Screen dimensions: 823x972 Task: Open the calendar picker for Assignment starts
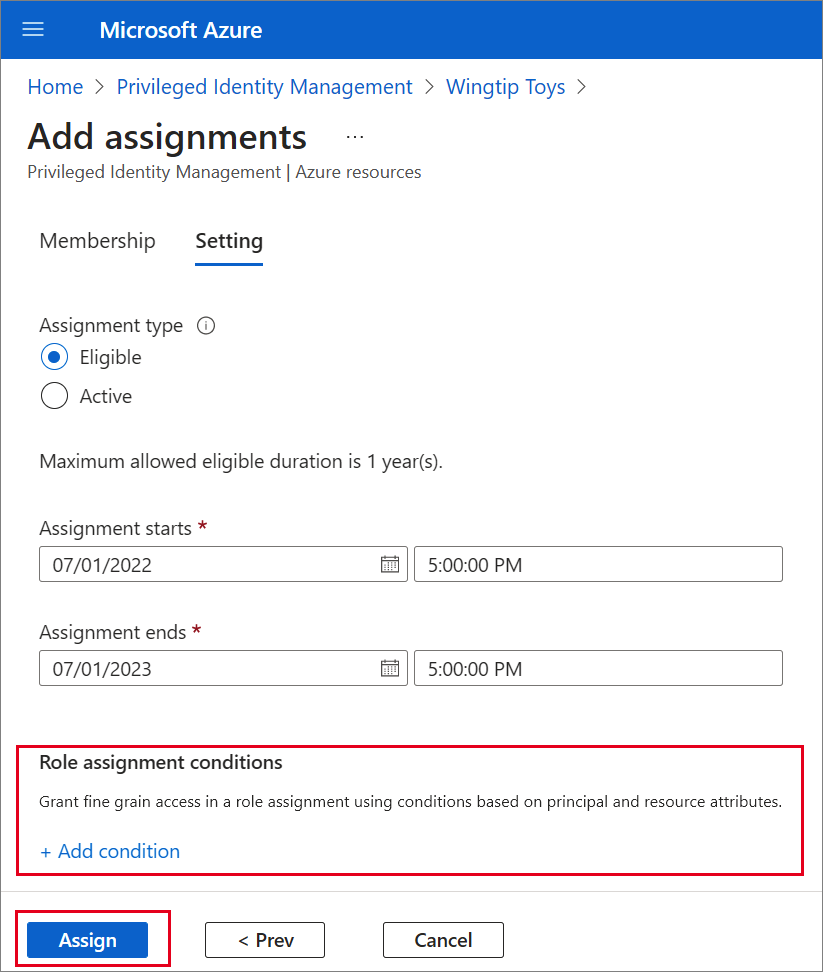[x=392, y=564]
